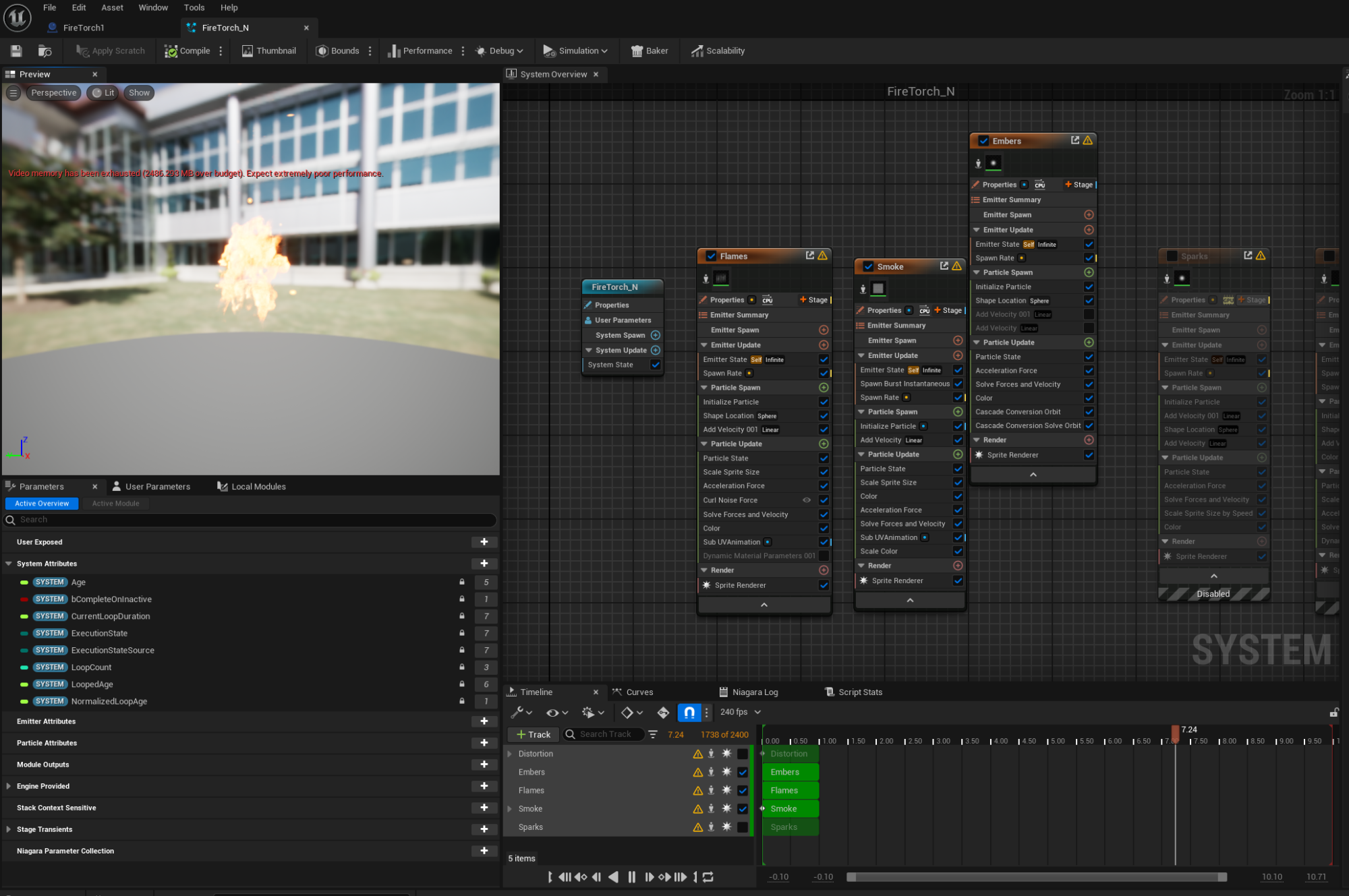Open the Baker tool
This screenshot has height=896, width=1349.
point(649,51)
